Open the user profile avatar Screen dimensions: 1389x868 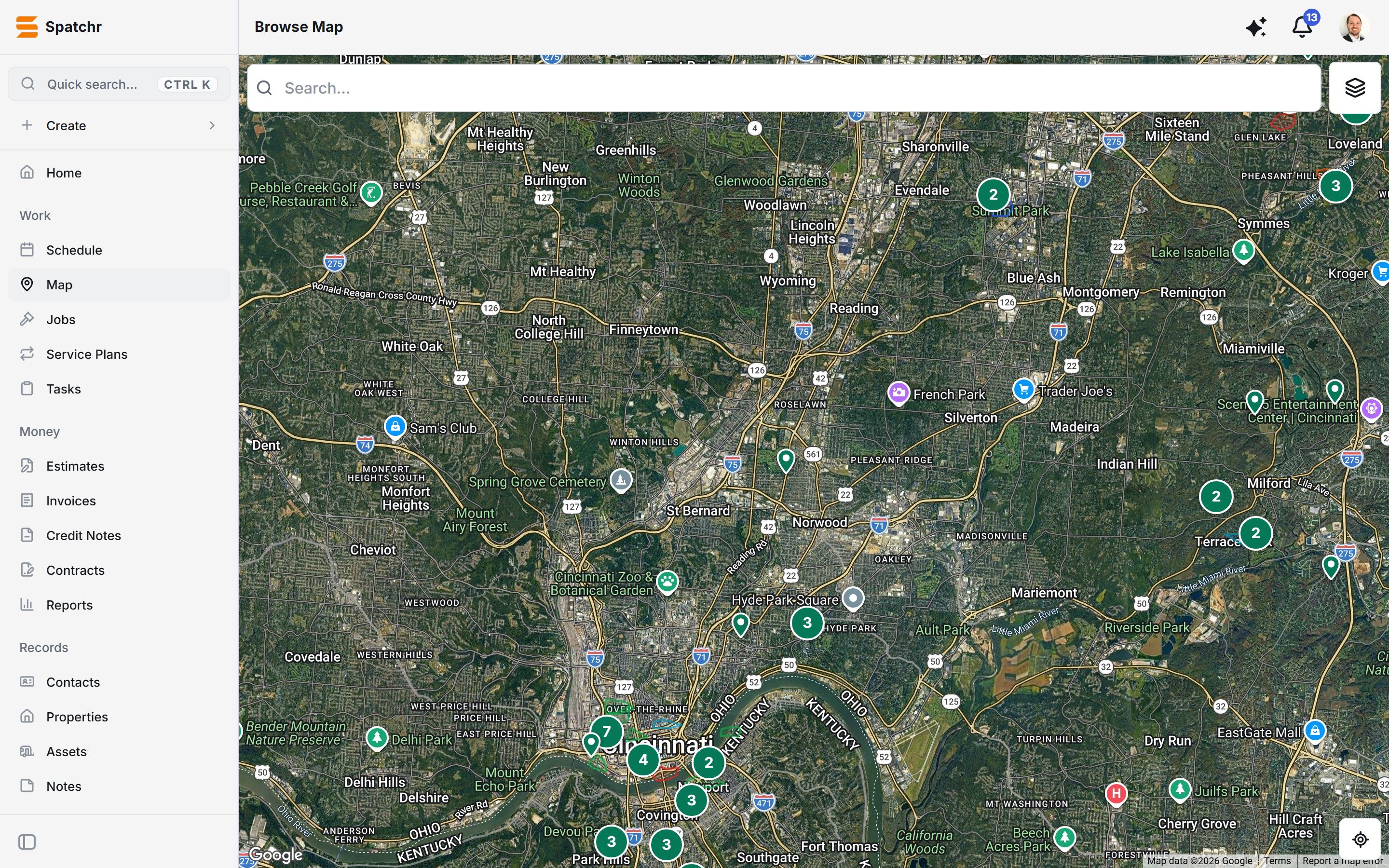tap(1354, 27)
